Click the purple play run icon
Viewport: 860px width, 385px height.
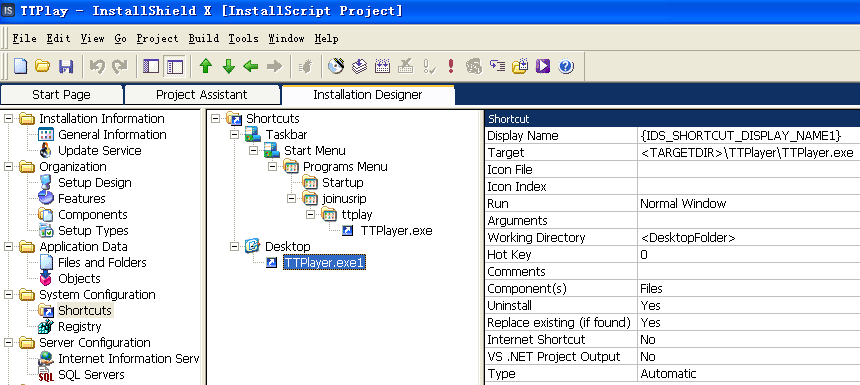543,66
